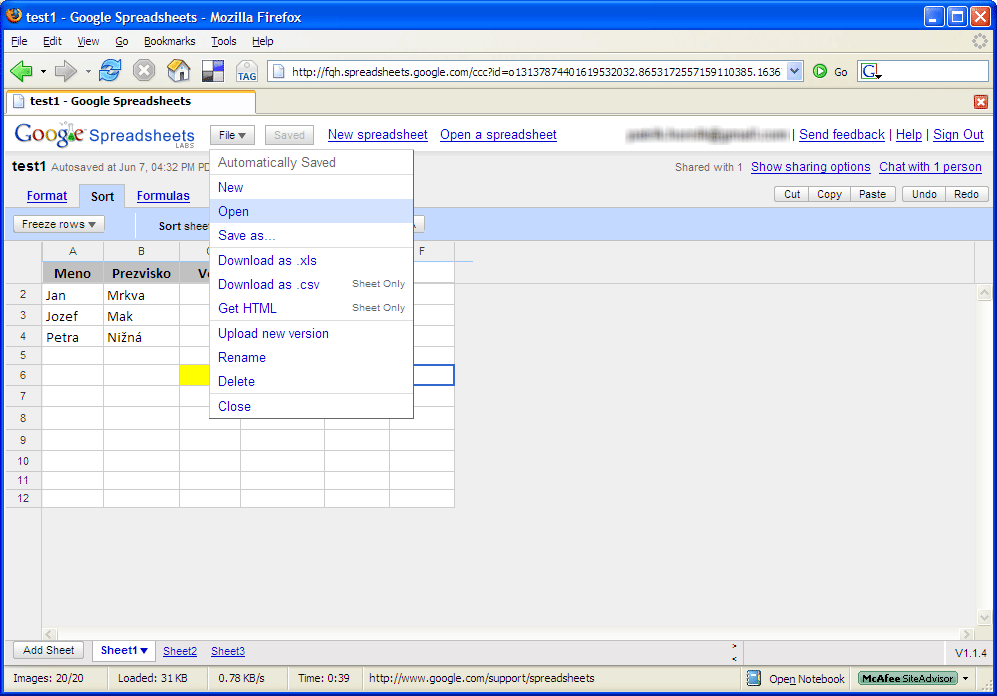This screenshot has height=696, width=997.
Task: Click the Stop loading icon
Action: pos(144,71)
